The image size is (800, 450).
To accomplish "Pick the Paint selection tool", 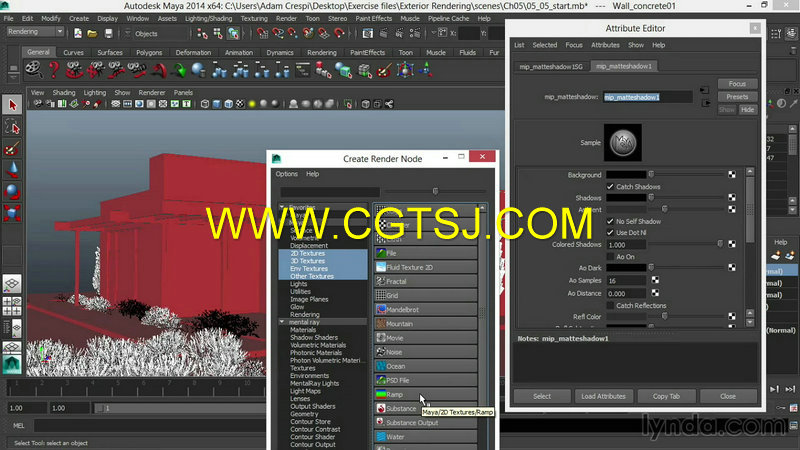I will coord(12,148).
